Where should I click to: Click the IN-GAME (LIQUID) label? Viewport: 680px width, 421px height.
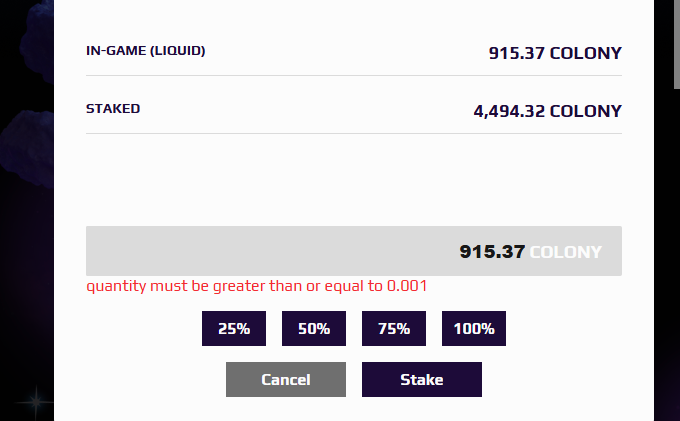(146, 51)
